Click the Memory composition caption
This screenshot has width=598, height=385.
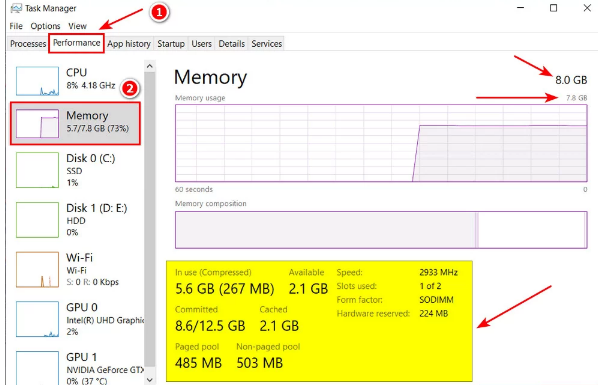[x=211, y=203]
